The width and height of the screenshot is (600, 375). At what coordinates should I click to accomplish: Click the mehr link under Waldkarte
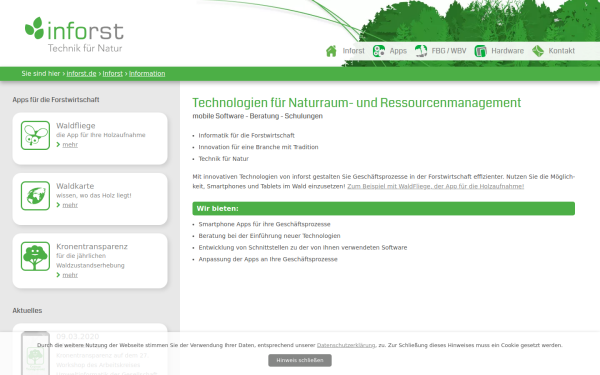70,205
